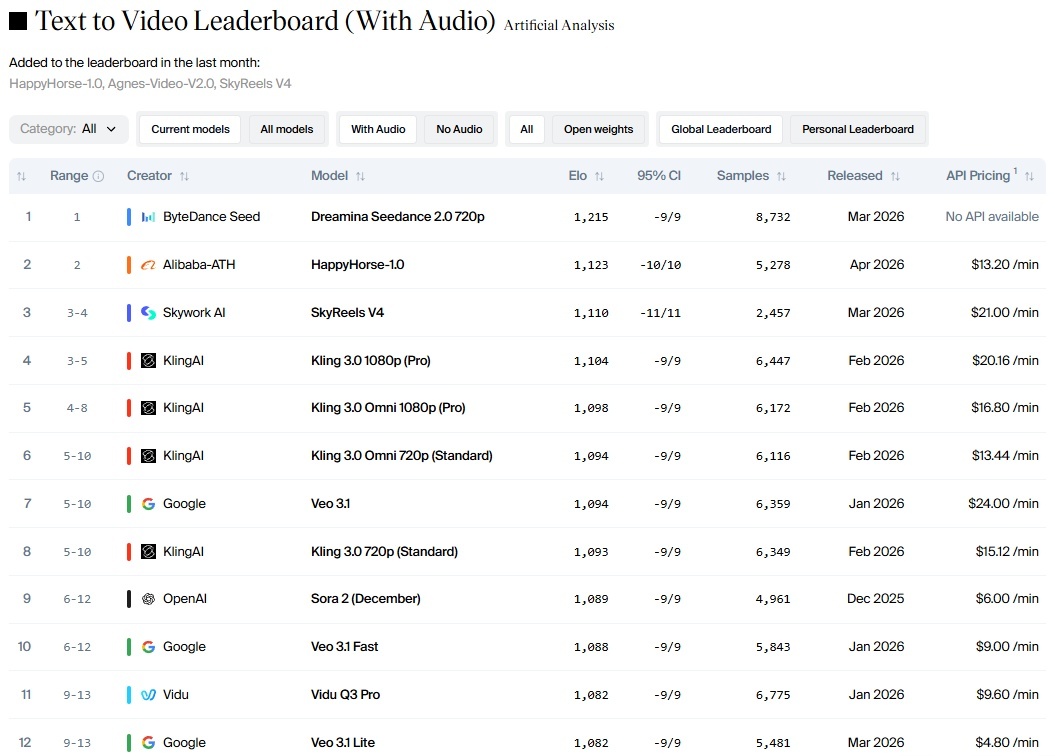This screenshot has width=1055, height=756.
Task: Click the Vidu creator name
Action: coord(176,694)
